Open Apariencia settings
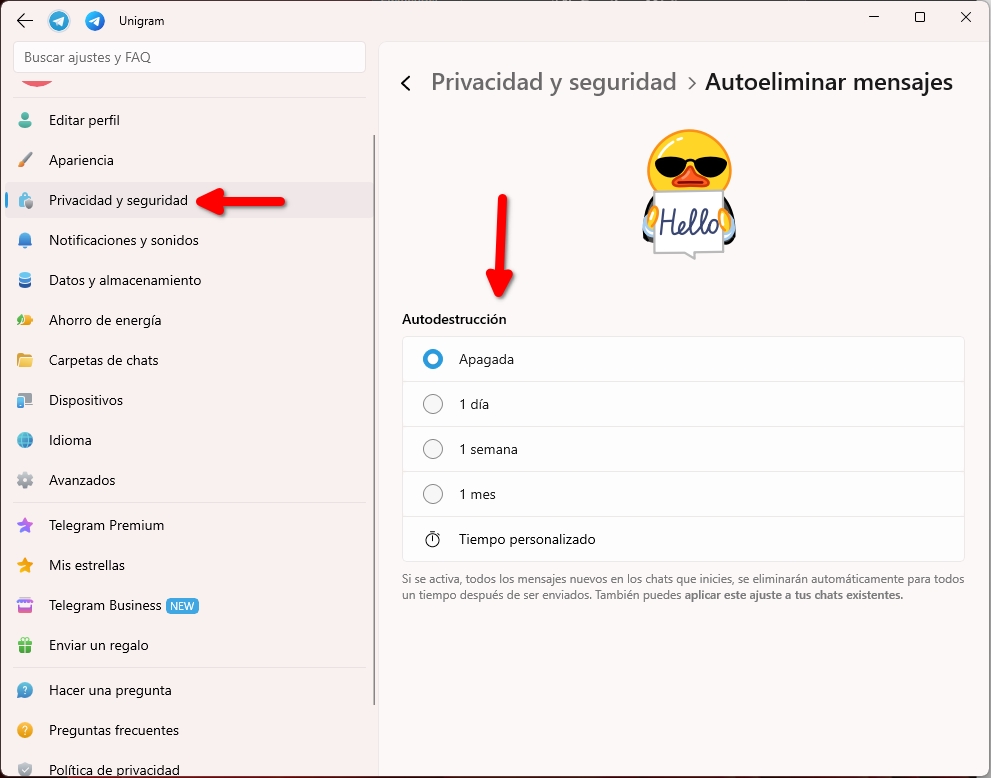Image resolution: width=991 pixels, height=778 pixels. click(x=189, y=160)
